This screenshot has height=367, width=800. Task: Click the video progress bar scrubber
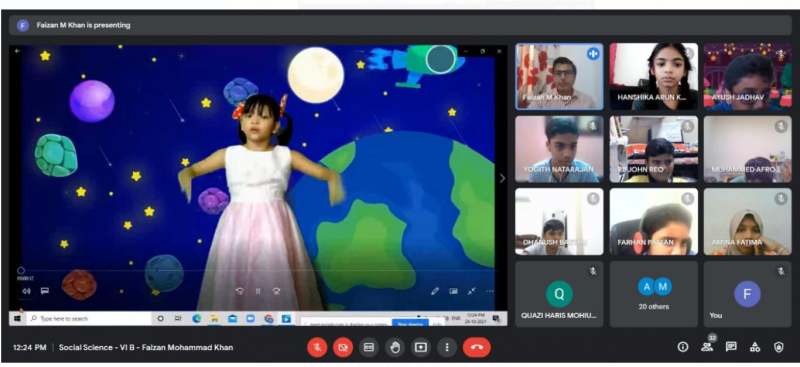click(x=21, y=271)
